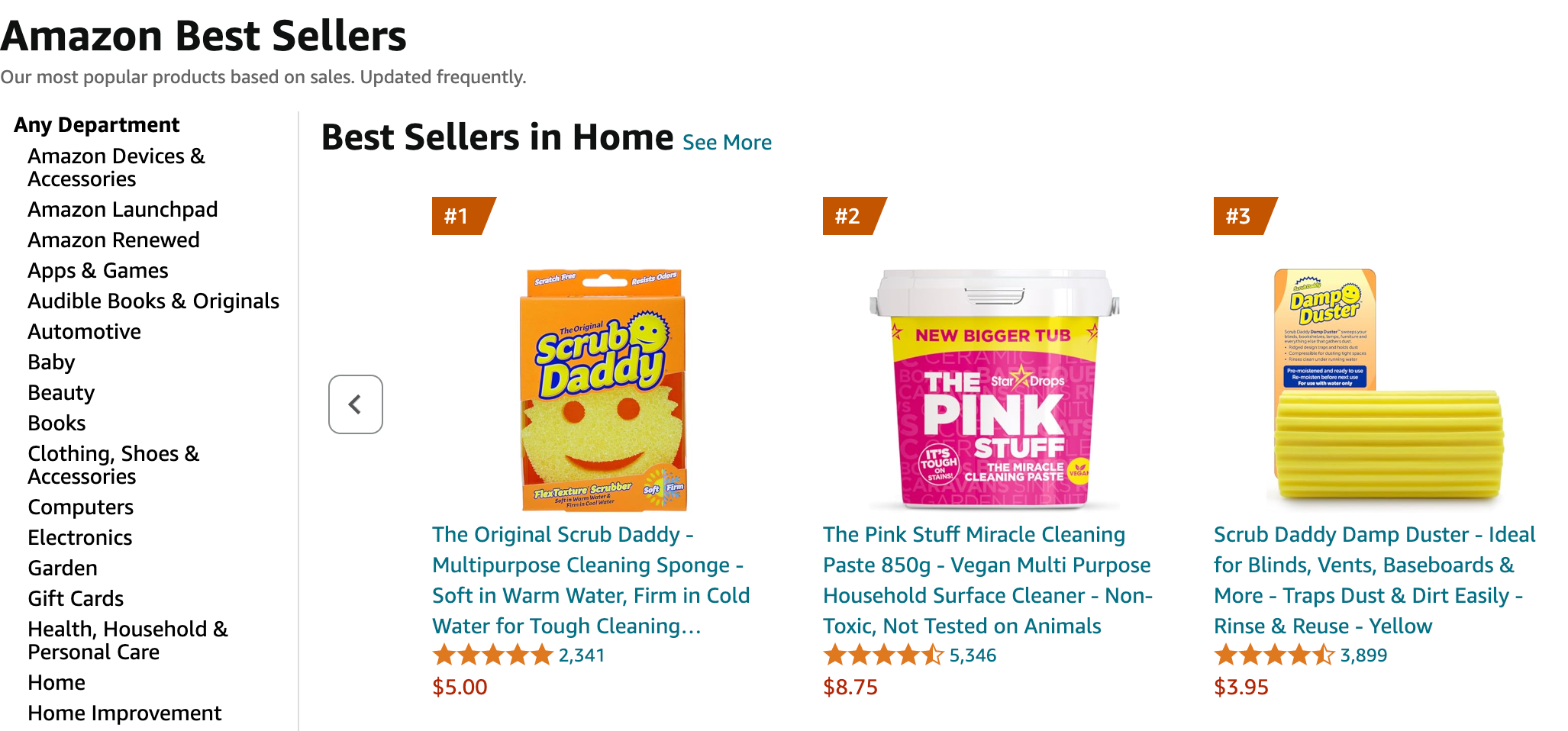Image resolution: width=1568 pixels, height=731 pixels.
Task: Click the star rating under Scrub Daddy
Action: click(492, 655)
